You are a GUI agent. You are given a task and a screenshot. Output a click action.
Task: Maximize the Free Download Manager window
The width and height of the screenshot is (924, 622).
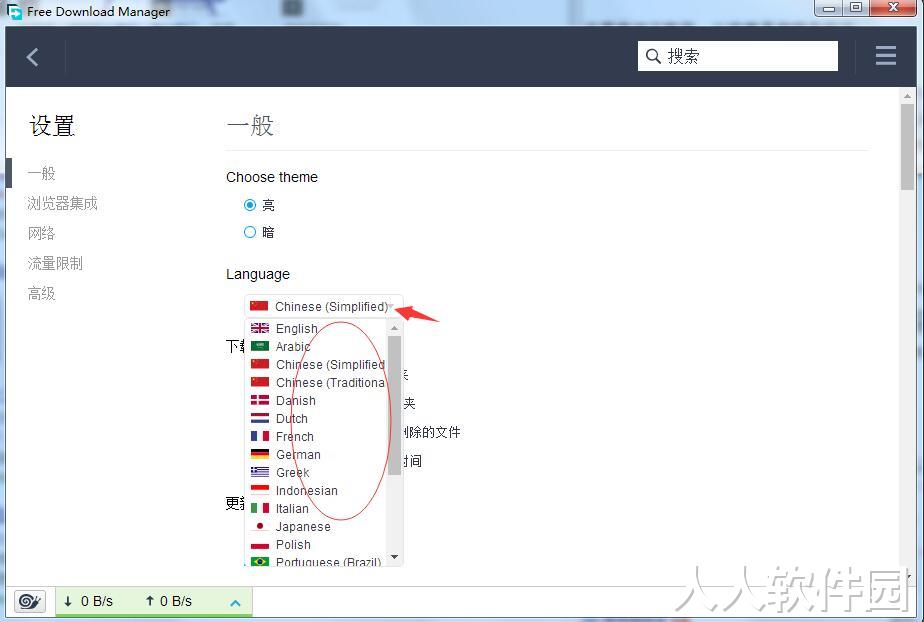857,8
